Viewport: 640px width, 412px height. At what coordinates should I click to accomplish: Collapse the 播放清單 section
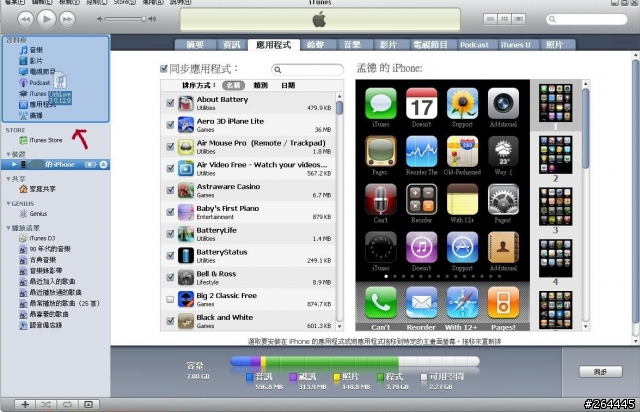coord(8,228)
